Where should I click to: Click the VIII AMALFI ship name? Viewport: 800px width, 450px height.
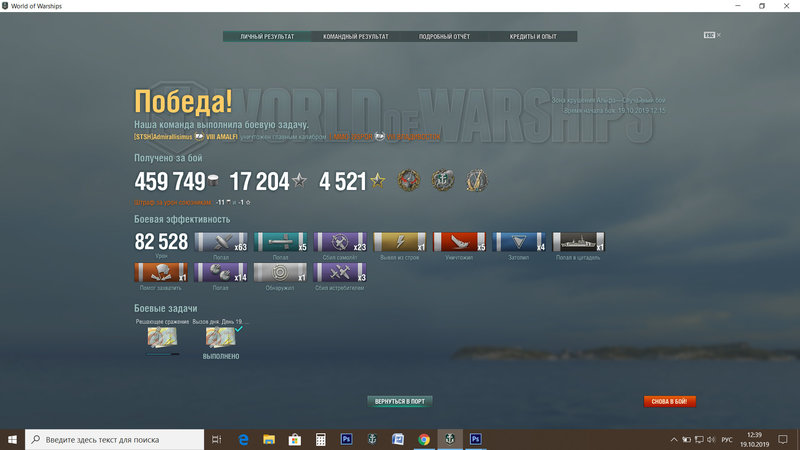222,137
